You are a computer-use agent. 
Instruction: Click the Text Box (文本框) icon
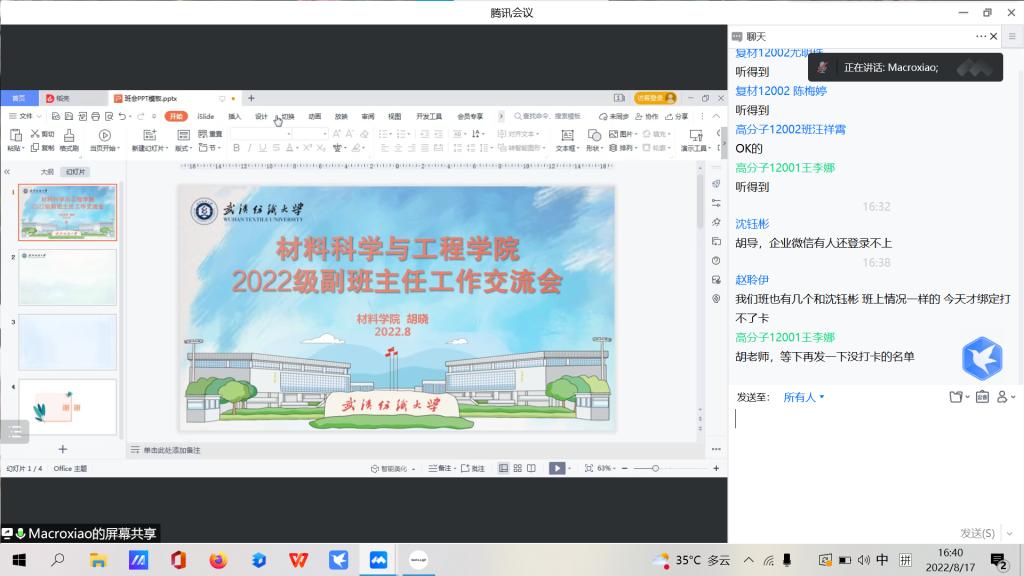[567, 139]
